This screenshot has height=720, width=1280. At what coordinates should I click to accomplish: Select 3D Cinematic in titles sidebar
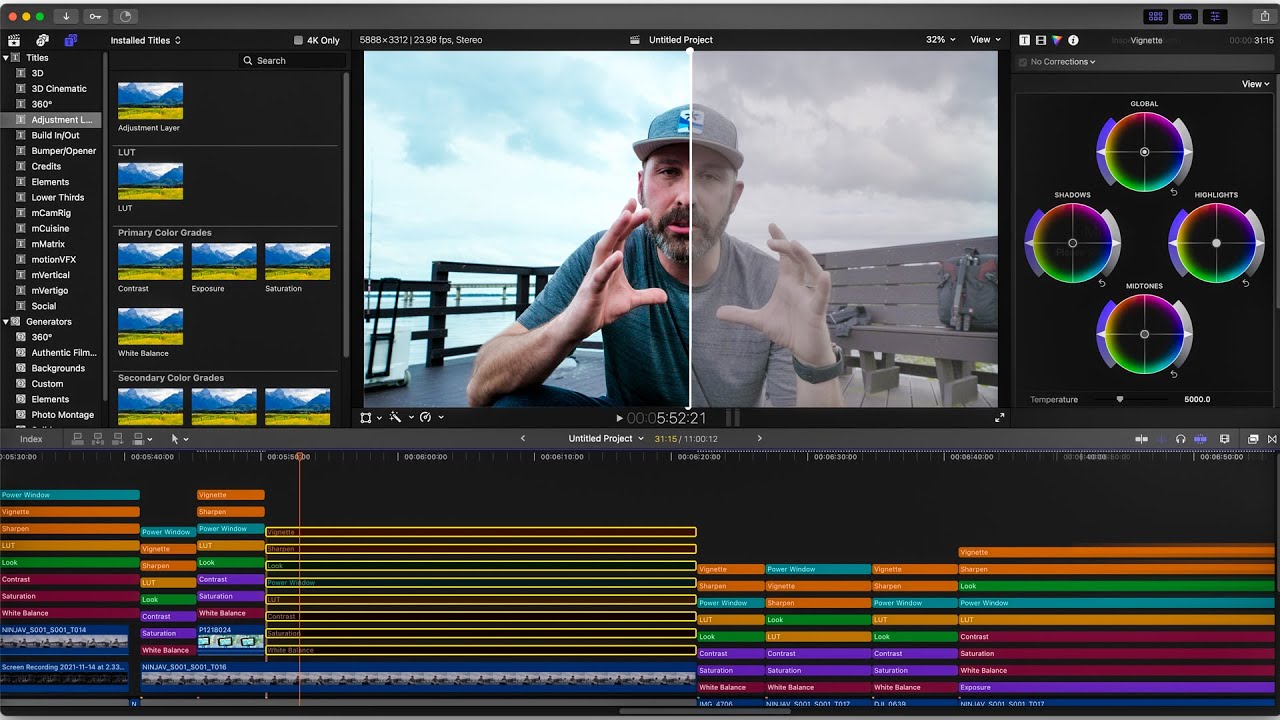point(59,89)
